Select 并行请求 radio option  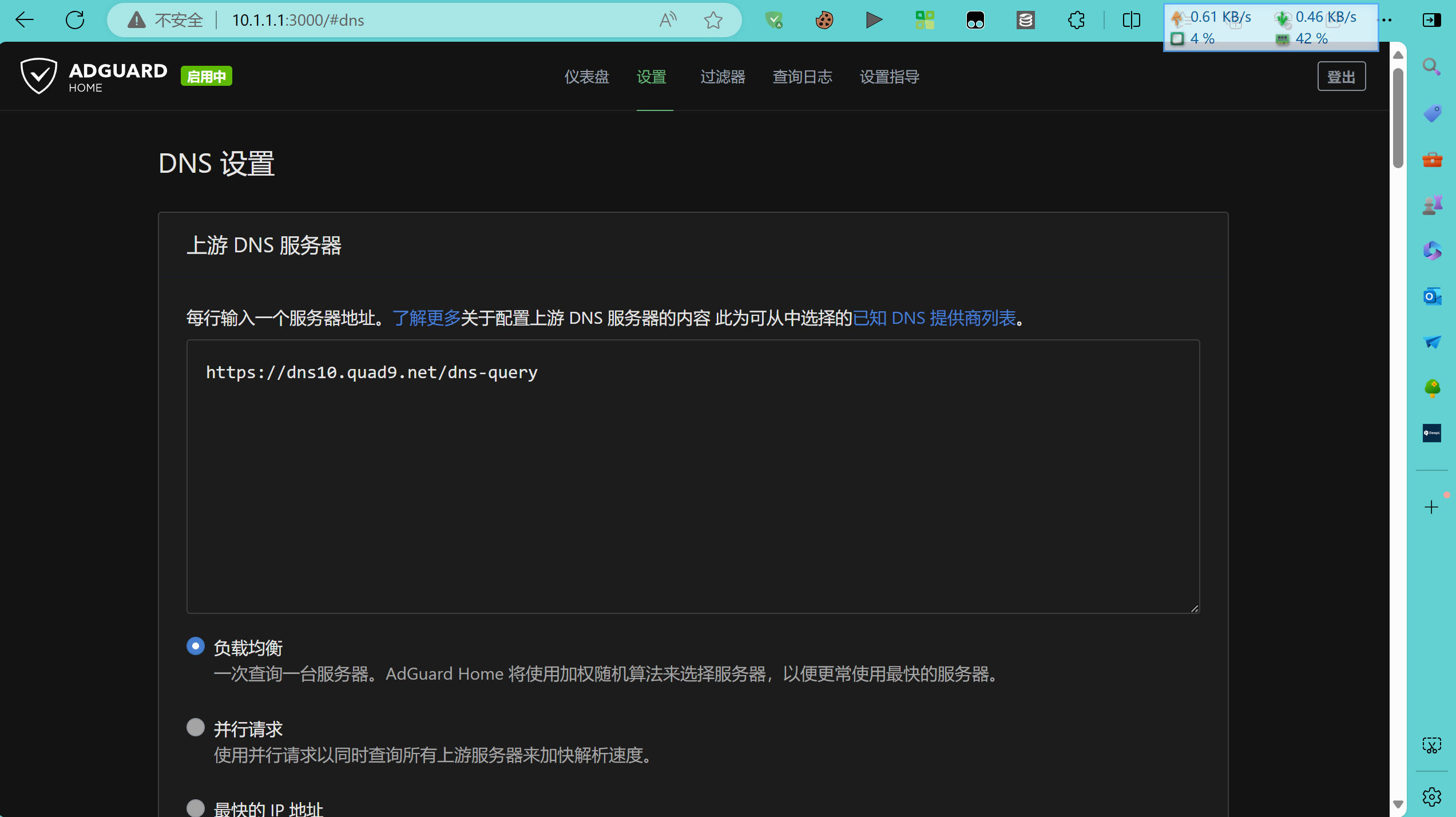coord(196,728)
